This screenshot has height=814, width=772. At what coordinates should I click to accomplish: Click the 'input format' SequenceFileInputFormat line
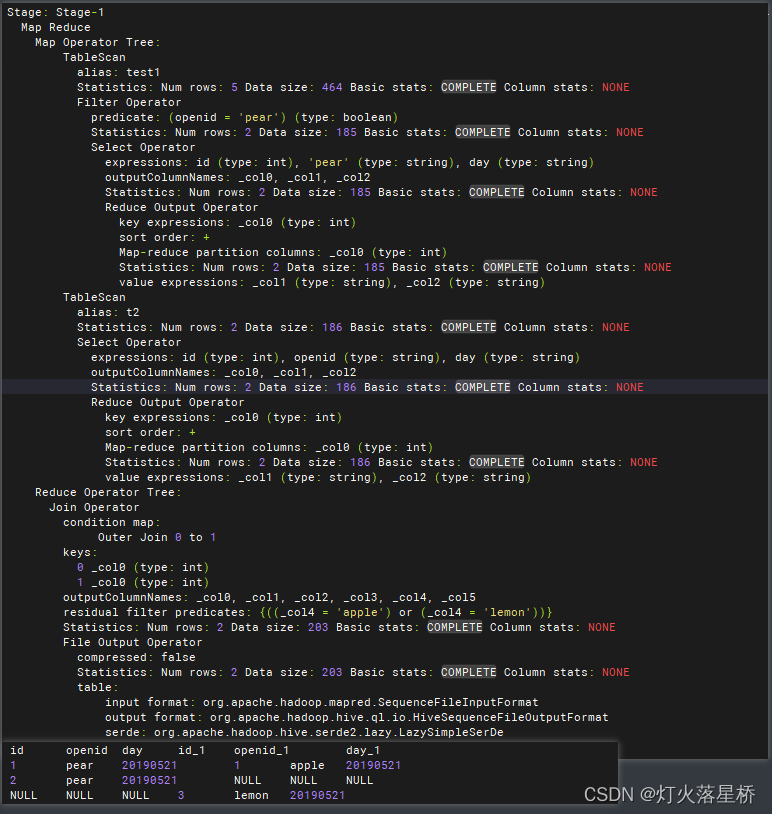(x=321, y=702)
